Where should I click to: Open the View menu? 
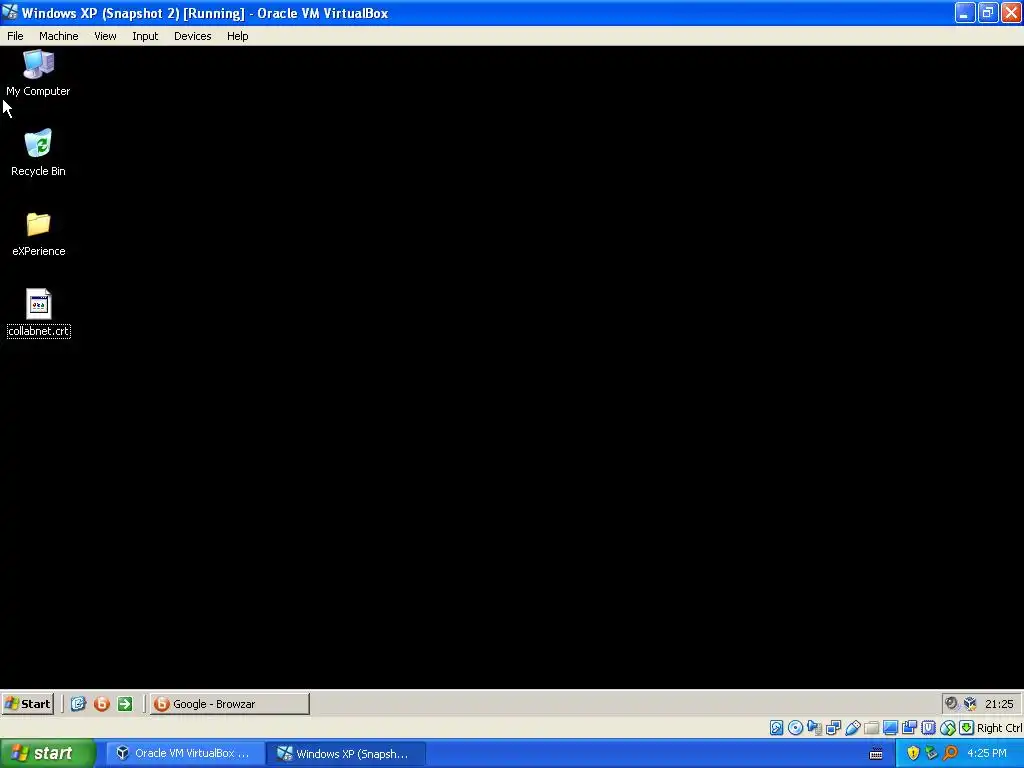click(x=105, y=36)
